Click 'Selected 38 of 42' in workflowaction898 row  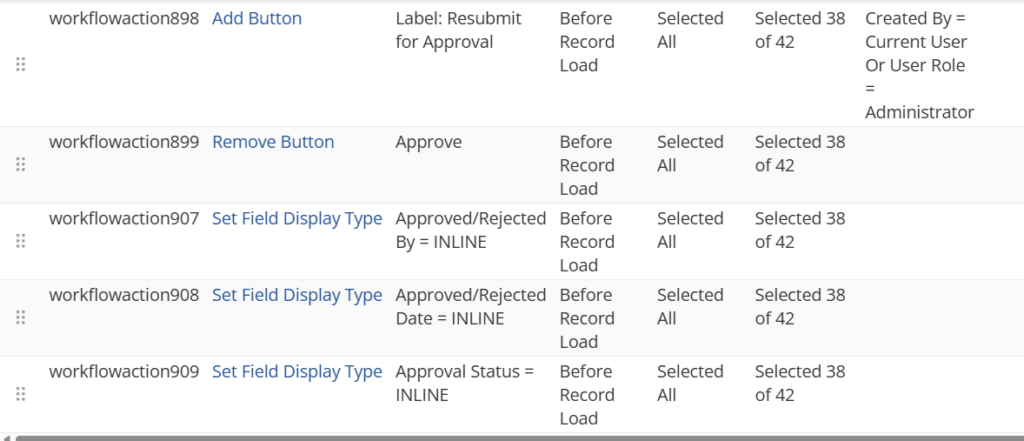[800, 30]
